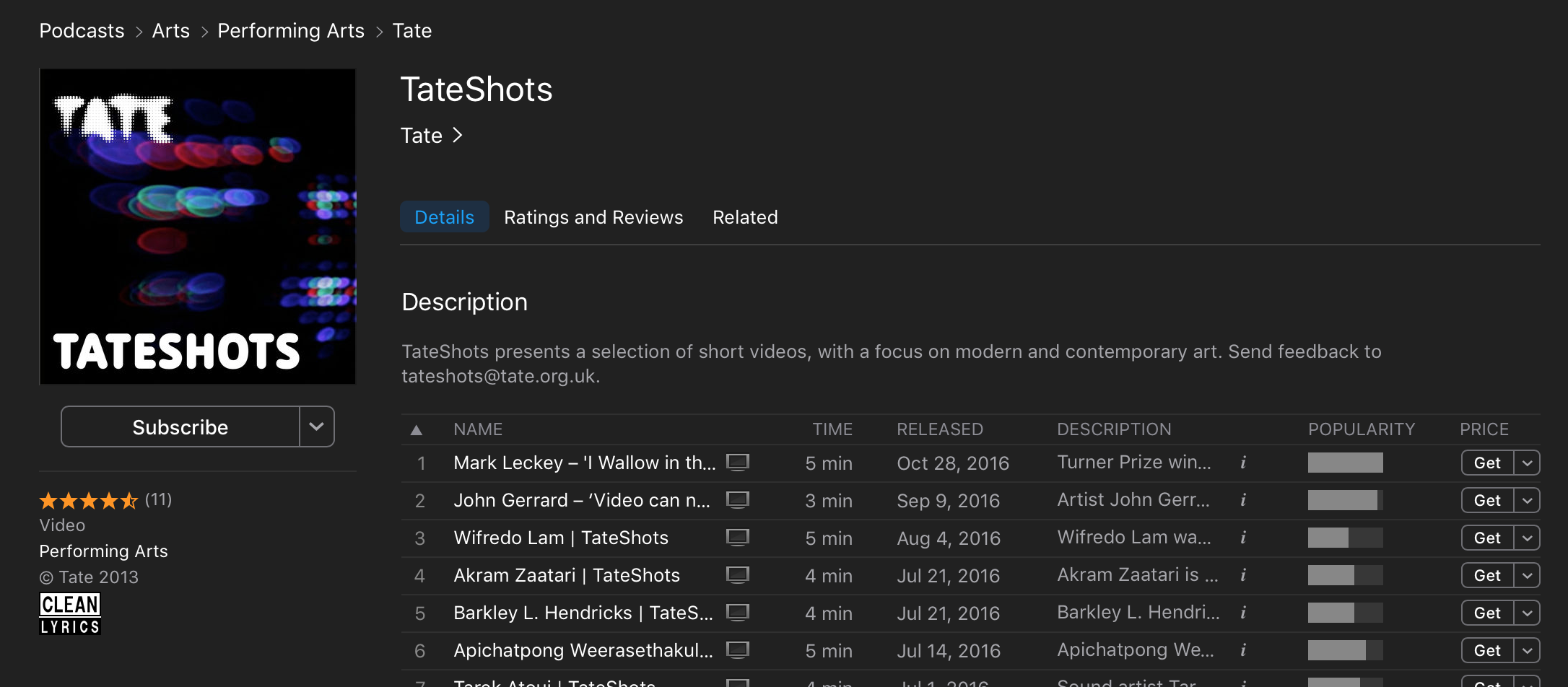Get the Barkley L. Hendricks episode
Image resolution: width=1568 pixels, height=687 pixels.
[1487, 613]
